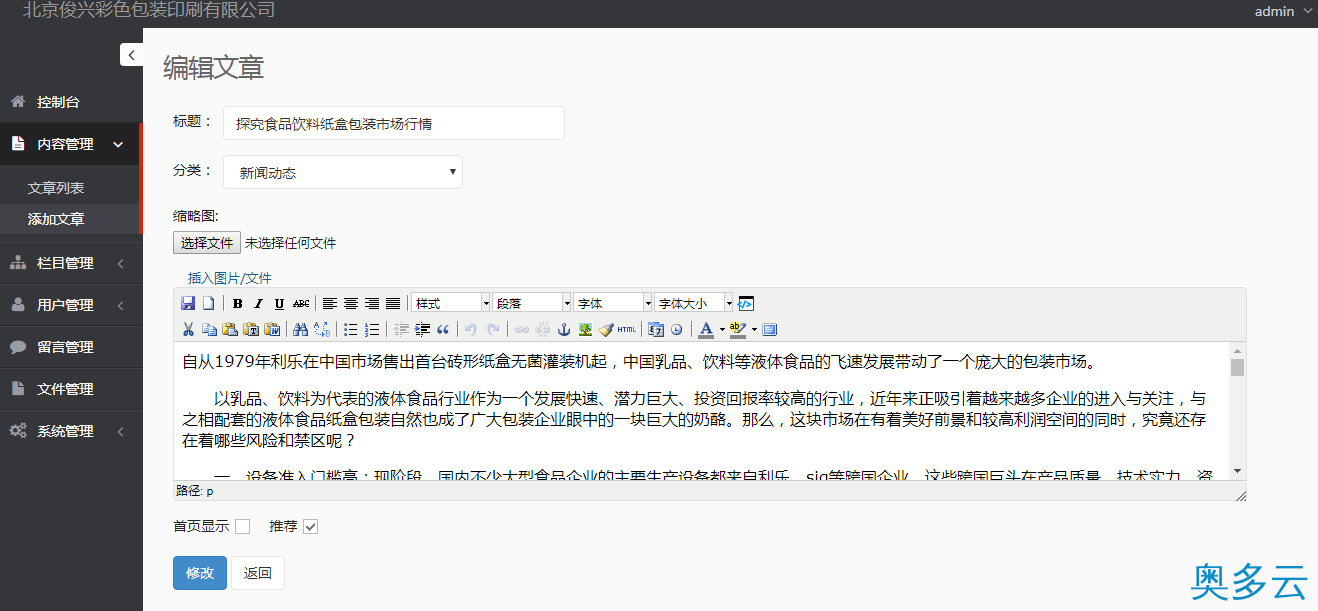Click the copy icon
Viewport: 1318px width, 611px height.
209,329
